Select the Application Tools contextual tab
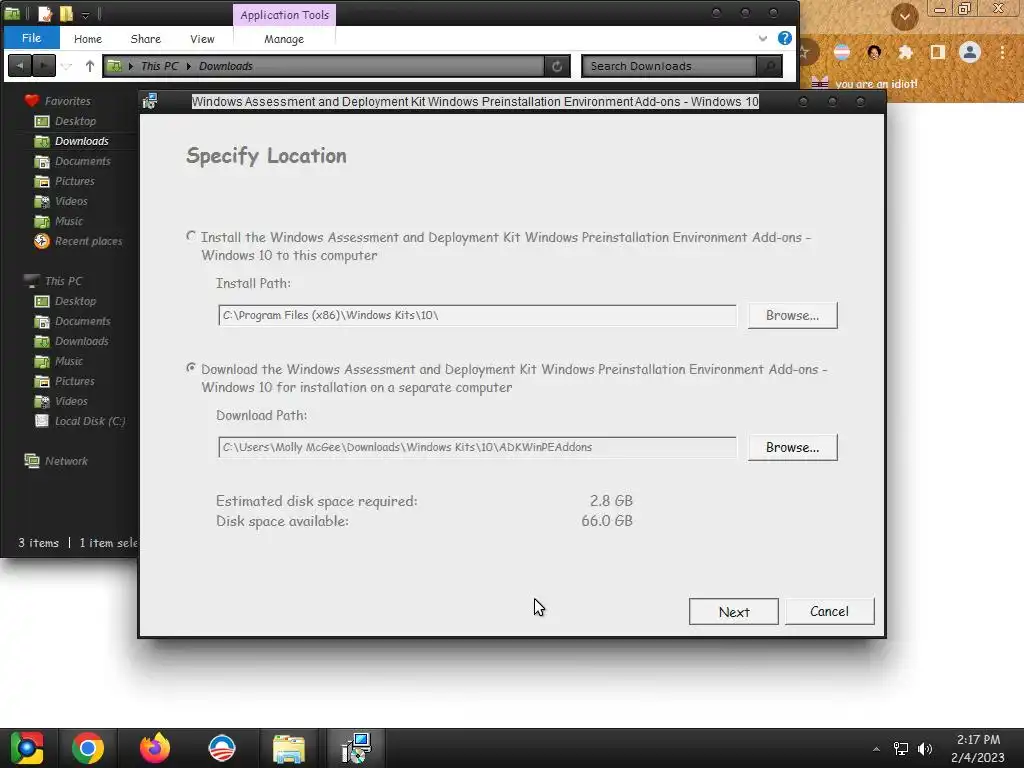Image resolution: width=1024 pixels, height=768 pixels. (x=285, y=14)
